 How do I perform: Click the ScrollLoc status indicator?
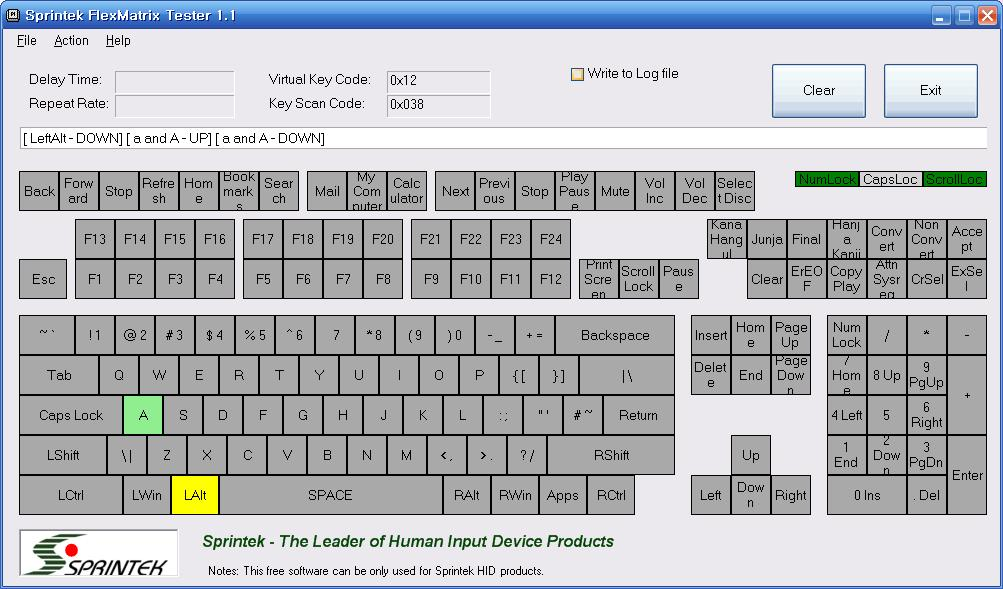click(x=954, y=179)
